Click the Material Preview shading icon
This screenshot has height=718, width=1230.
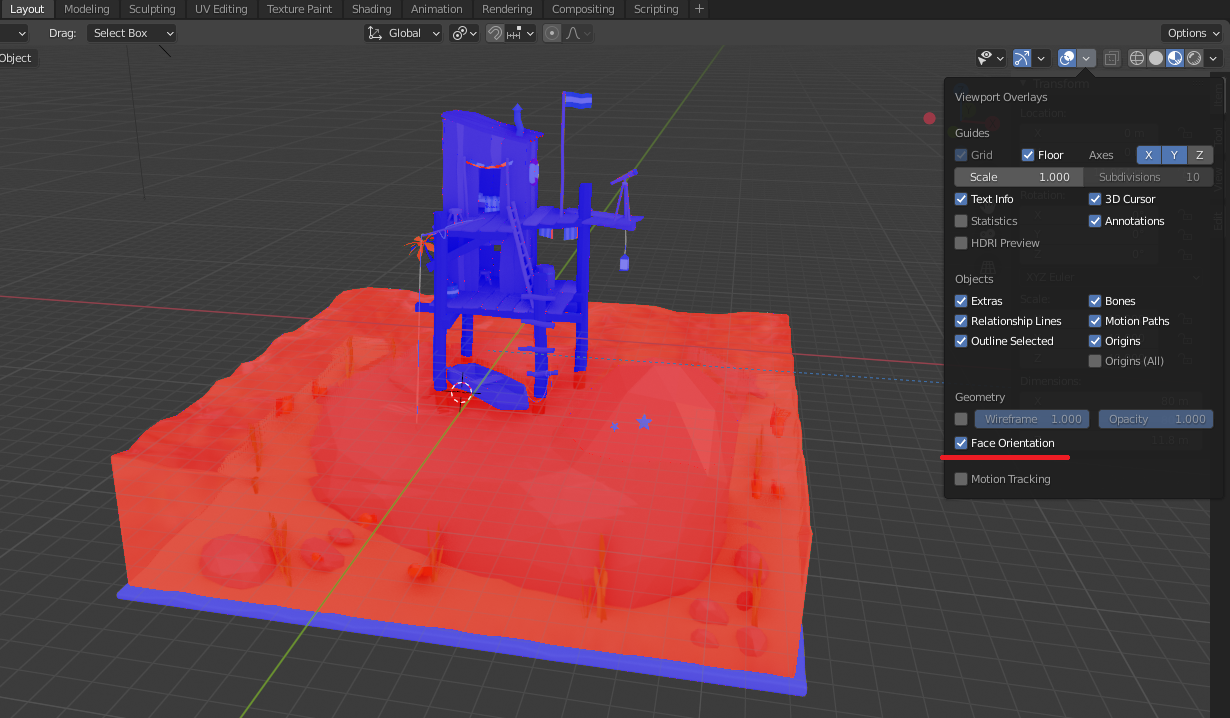[1174, 57]
